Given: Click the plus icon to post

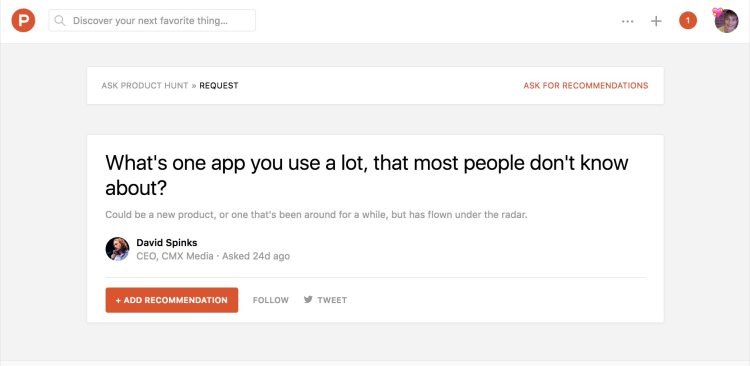Looking at the screenshot, I should tap(656, 21).
